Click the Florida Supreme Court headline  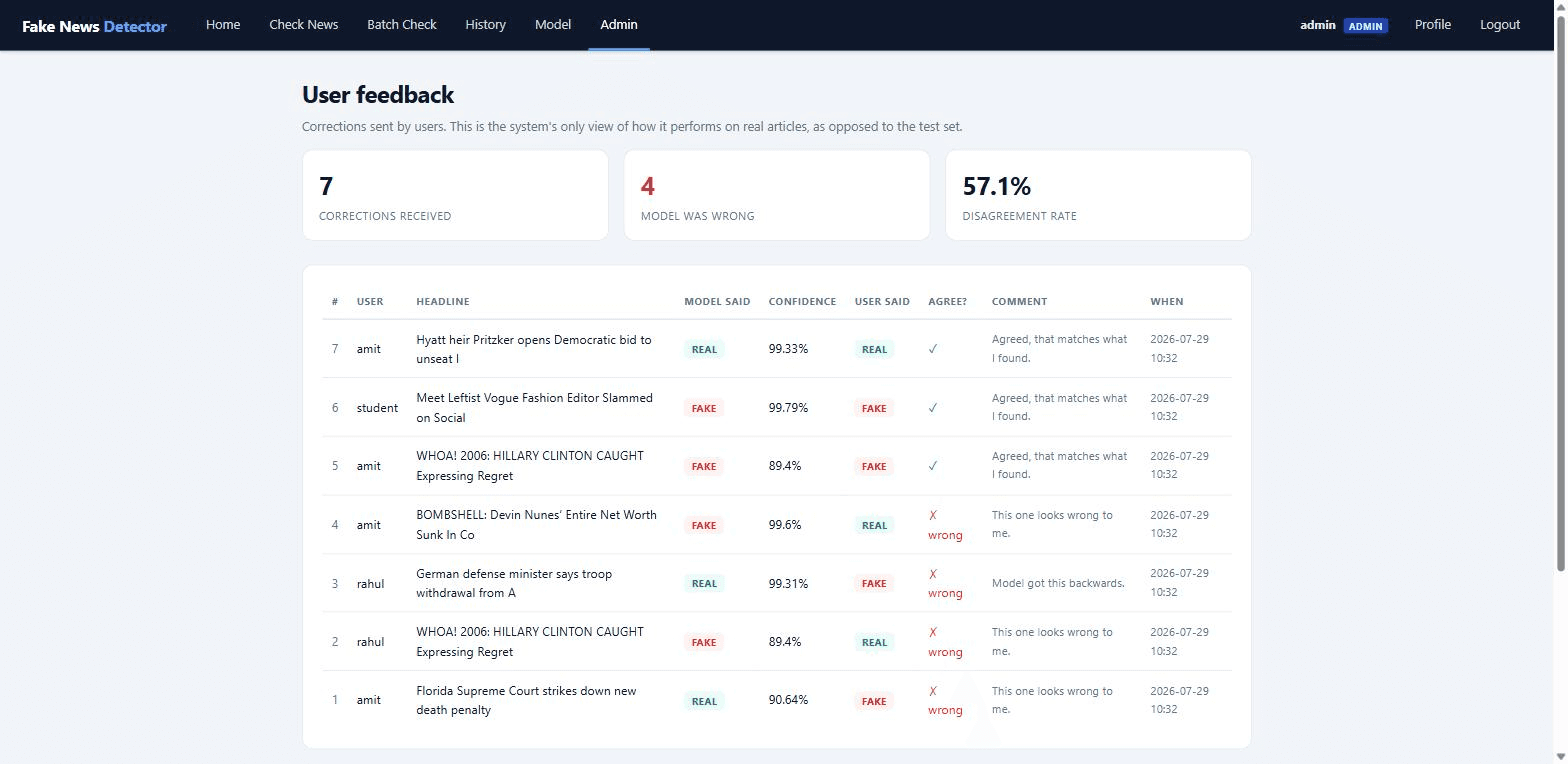526,700
